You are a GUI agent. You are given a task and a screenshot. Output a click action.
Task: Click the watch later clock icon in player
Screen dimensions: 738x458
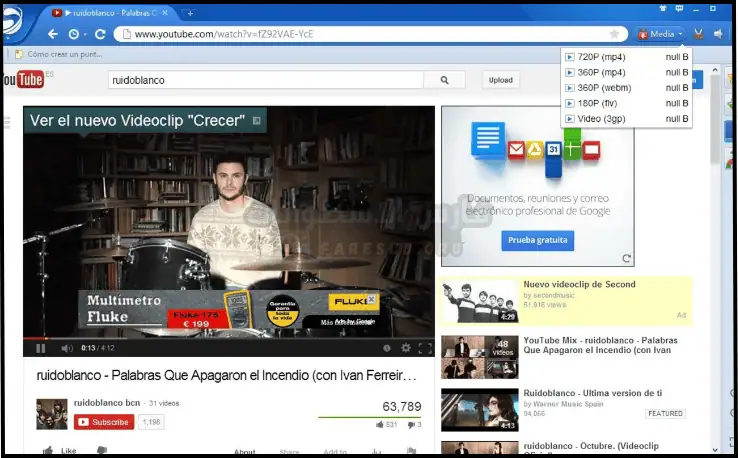pos(387,348)
